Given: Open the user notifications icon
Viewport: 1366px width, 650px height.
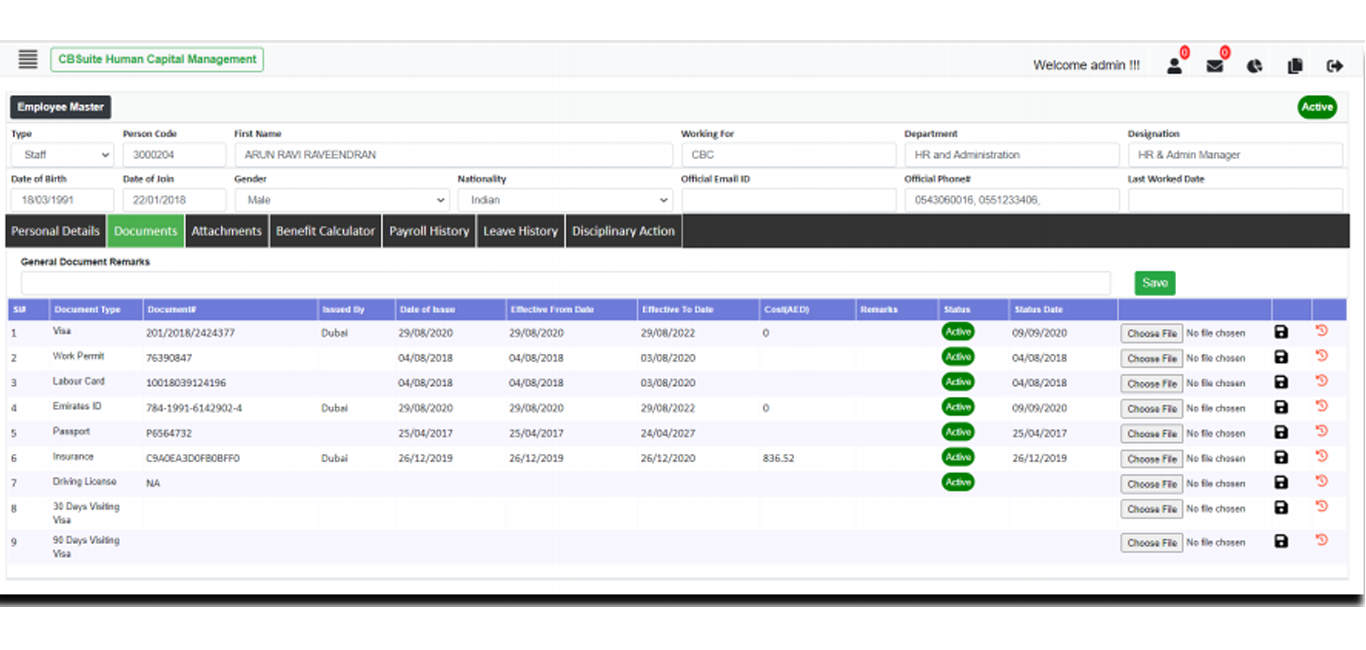Looking at the screenshot, I should point(1175,66).
